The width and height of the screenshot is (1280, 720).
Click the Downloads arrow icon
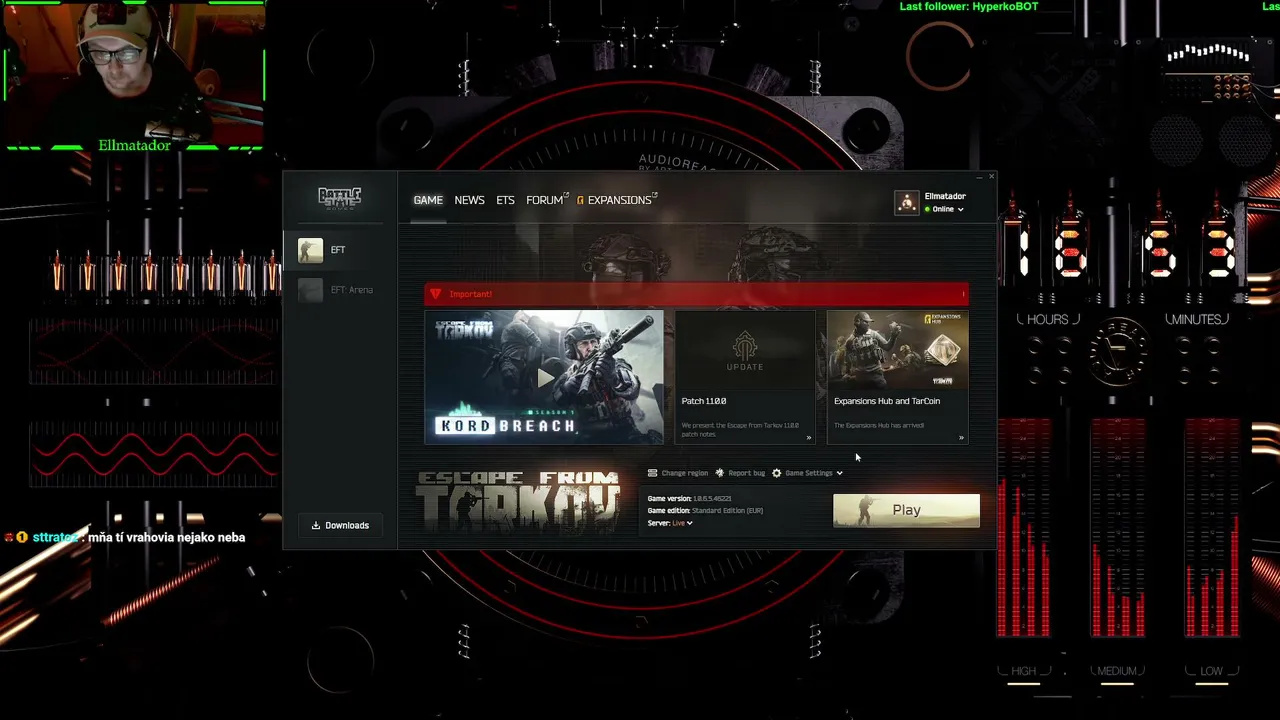coord(316,525)
